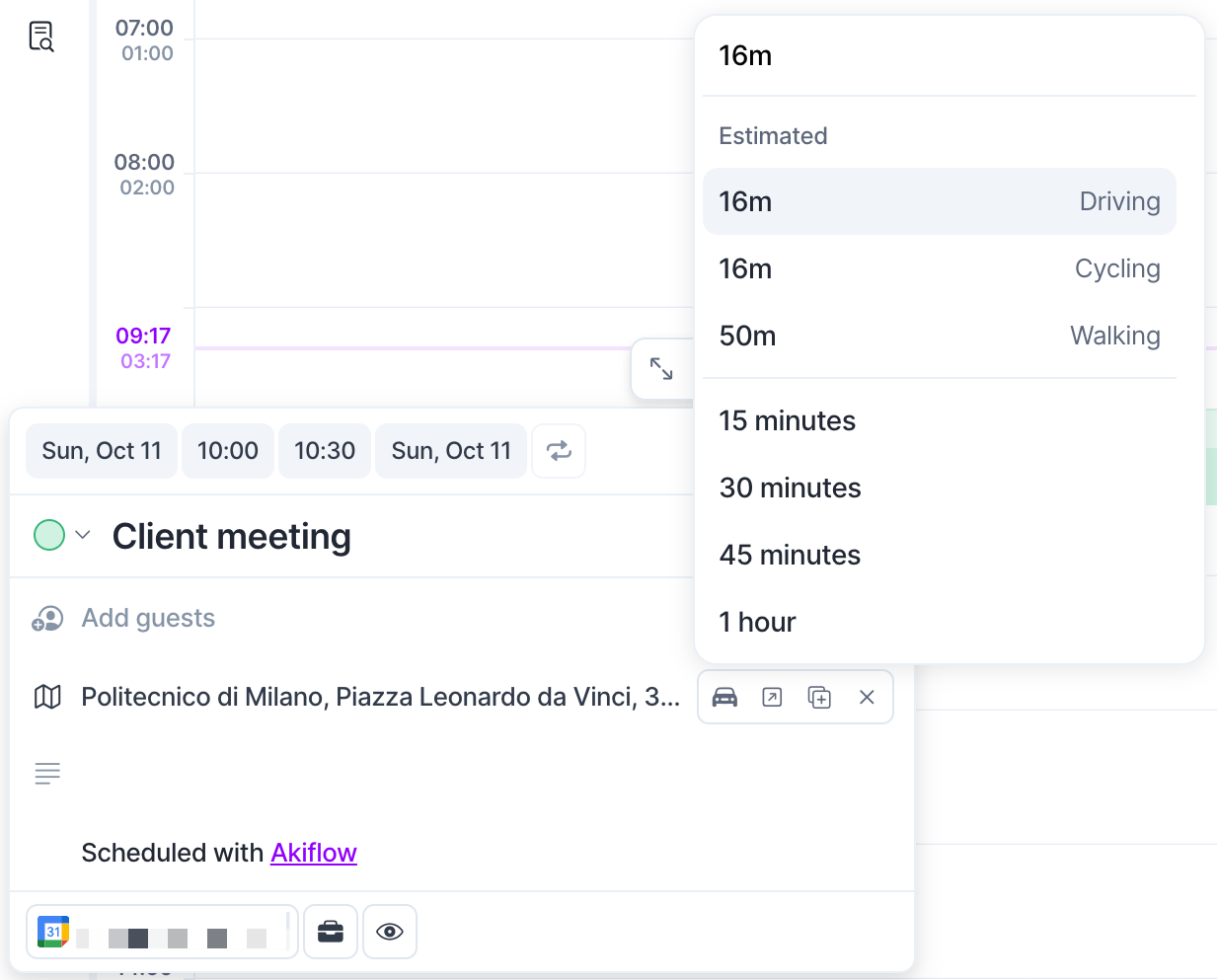1217x980 pixels.
Task: Copy the location with duplicate icon
Action: tap(819, 697)
